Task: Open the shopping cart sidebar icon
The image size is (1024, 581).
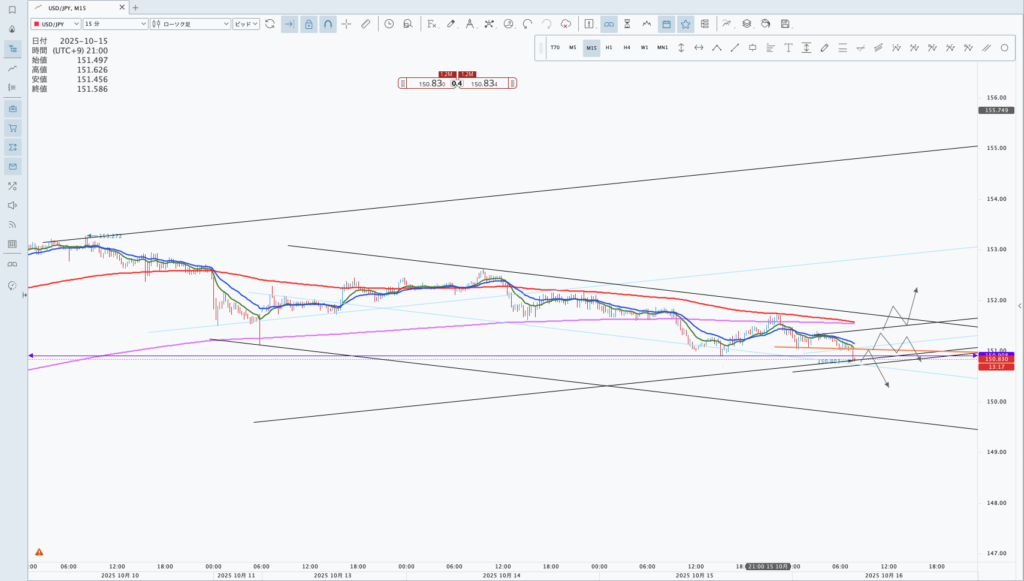Action: (x=12, y=128)
